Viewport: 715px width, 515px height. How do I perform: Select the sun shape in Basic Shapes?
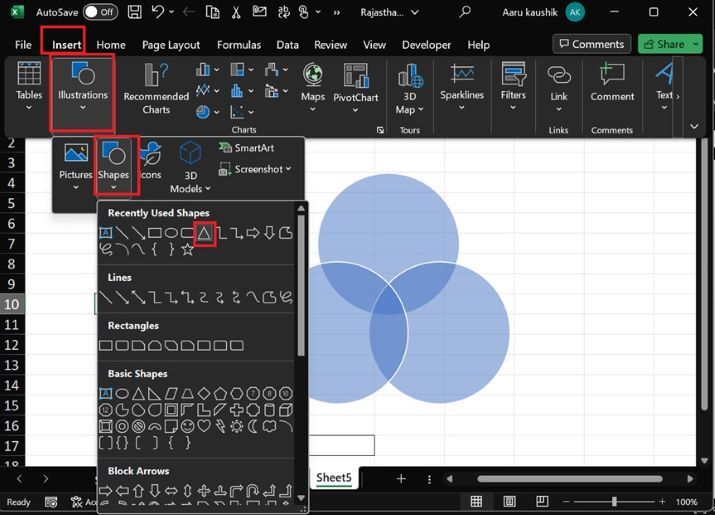[237, 426]
